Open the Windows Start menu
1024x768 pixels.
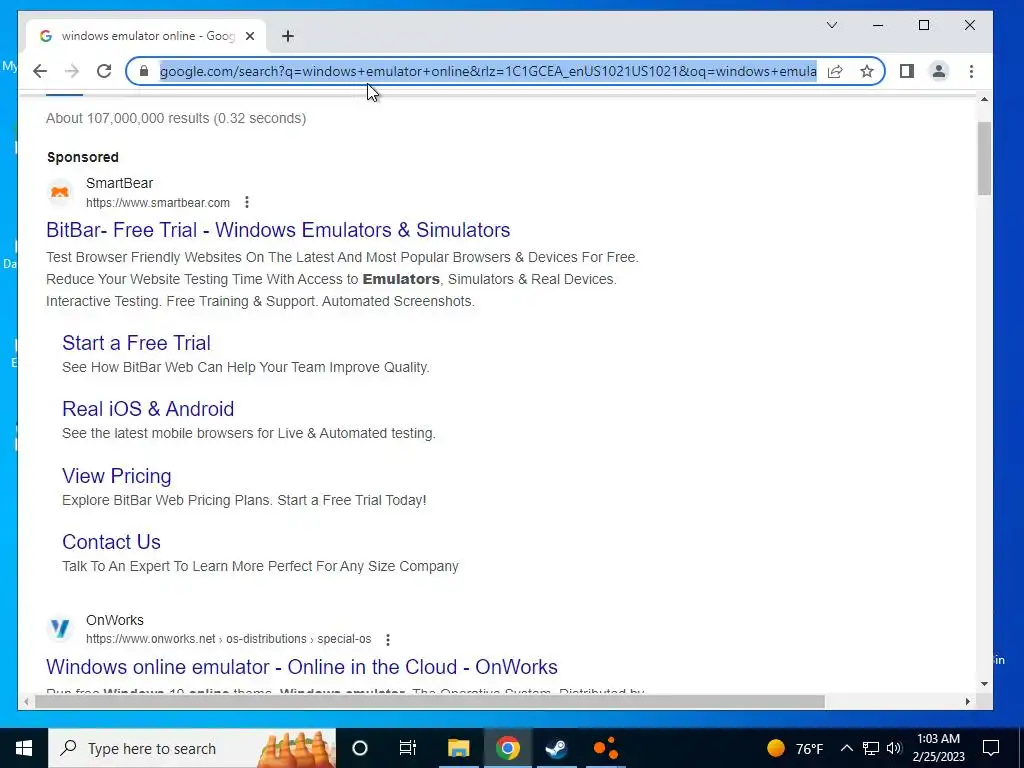pyautogui.click(x=24, y=748)
